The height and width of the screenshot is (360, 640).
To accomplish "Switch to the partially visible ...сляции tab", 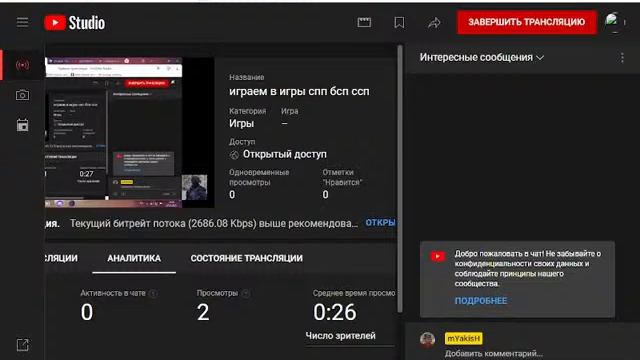I will (x=61, y=258).
